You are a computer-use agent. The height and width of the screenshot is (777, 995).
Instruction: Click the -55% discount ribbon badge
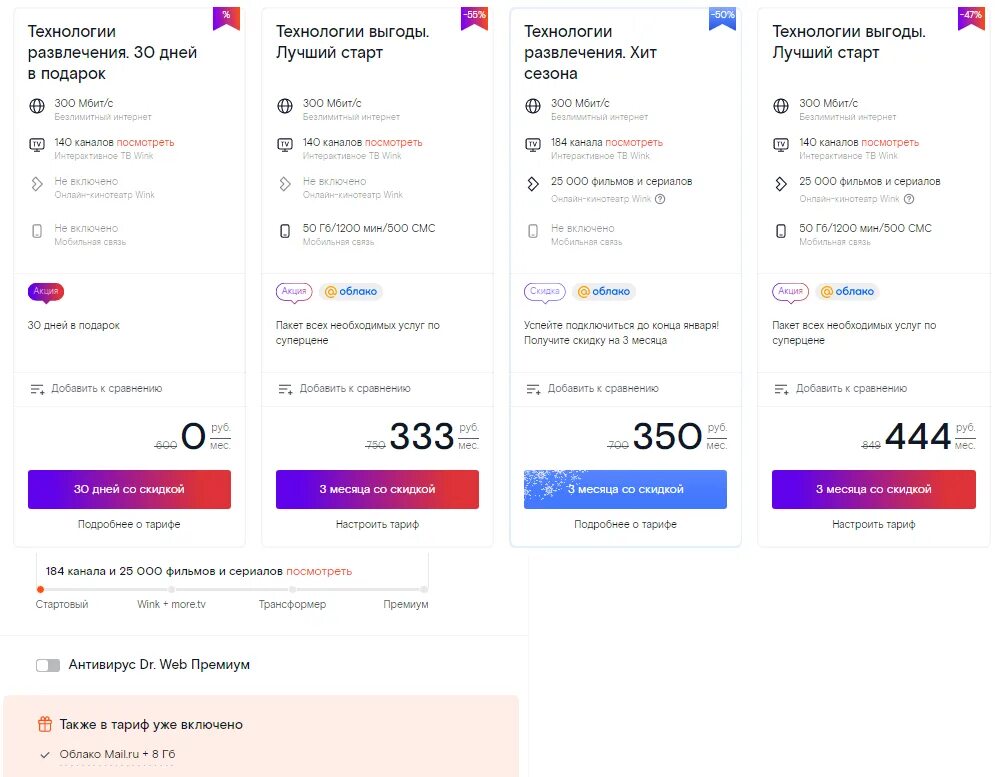[474, 19]
